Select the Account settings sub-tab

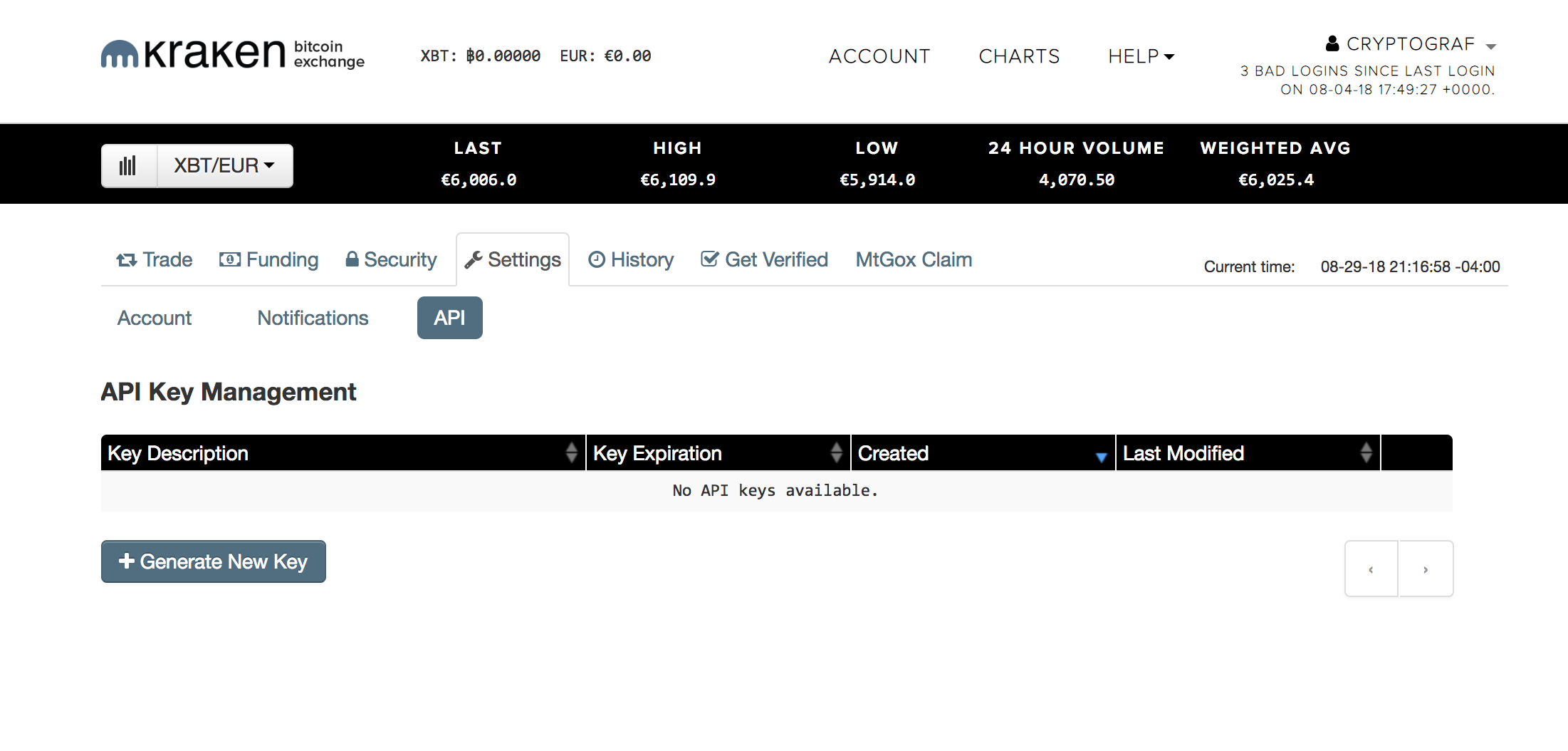tap(155, 318)
